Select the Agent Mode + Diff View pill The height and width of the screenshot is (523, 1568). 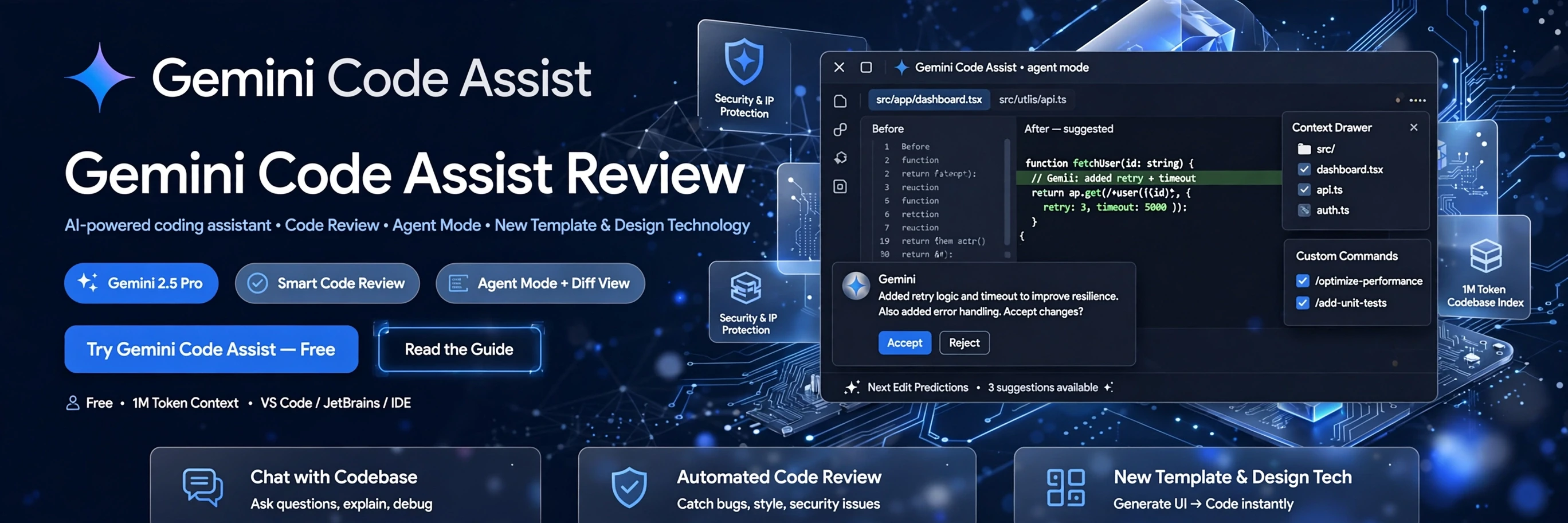click(x=540, y=283)
